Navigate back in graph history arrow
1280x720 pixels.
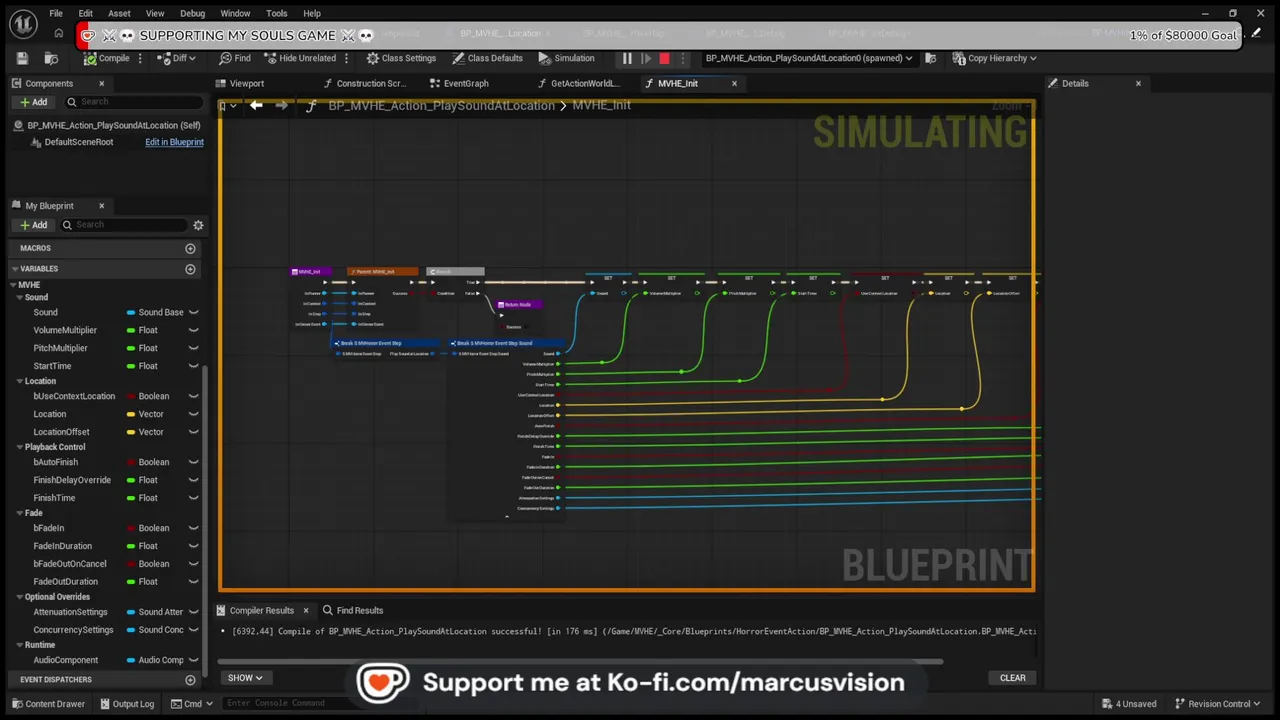[x=256, y=105]
